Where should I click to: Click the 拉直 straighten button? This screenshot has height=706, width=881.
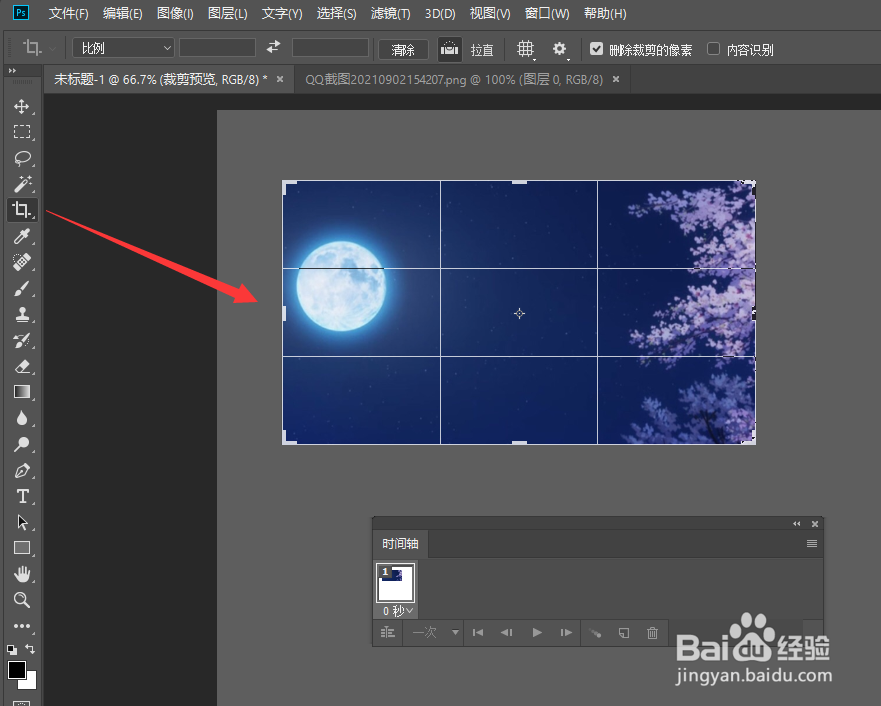click(x=482, y=50)
